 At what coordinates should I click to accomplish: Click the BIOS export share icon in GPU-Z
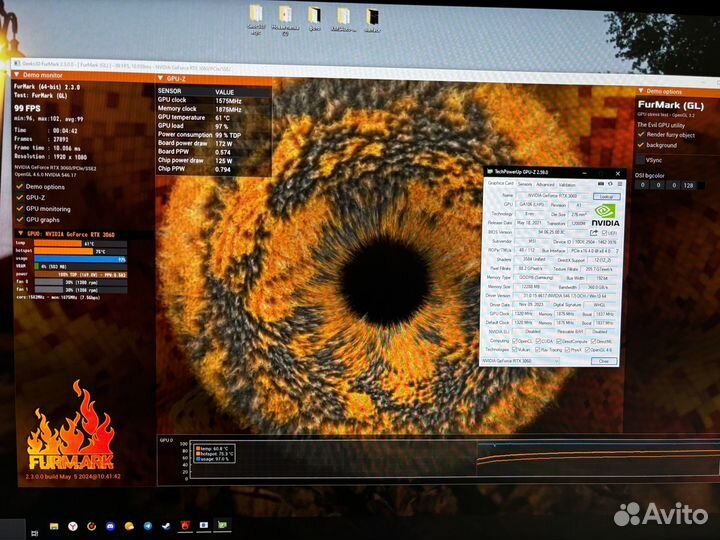tap(594, 233)
